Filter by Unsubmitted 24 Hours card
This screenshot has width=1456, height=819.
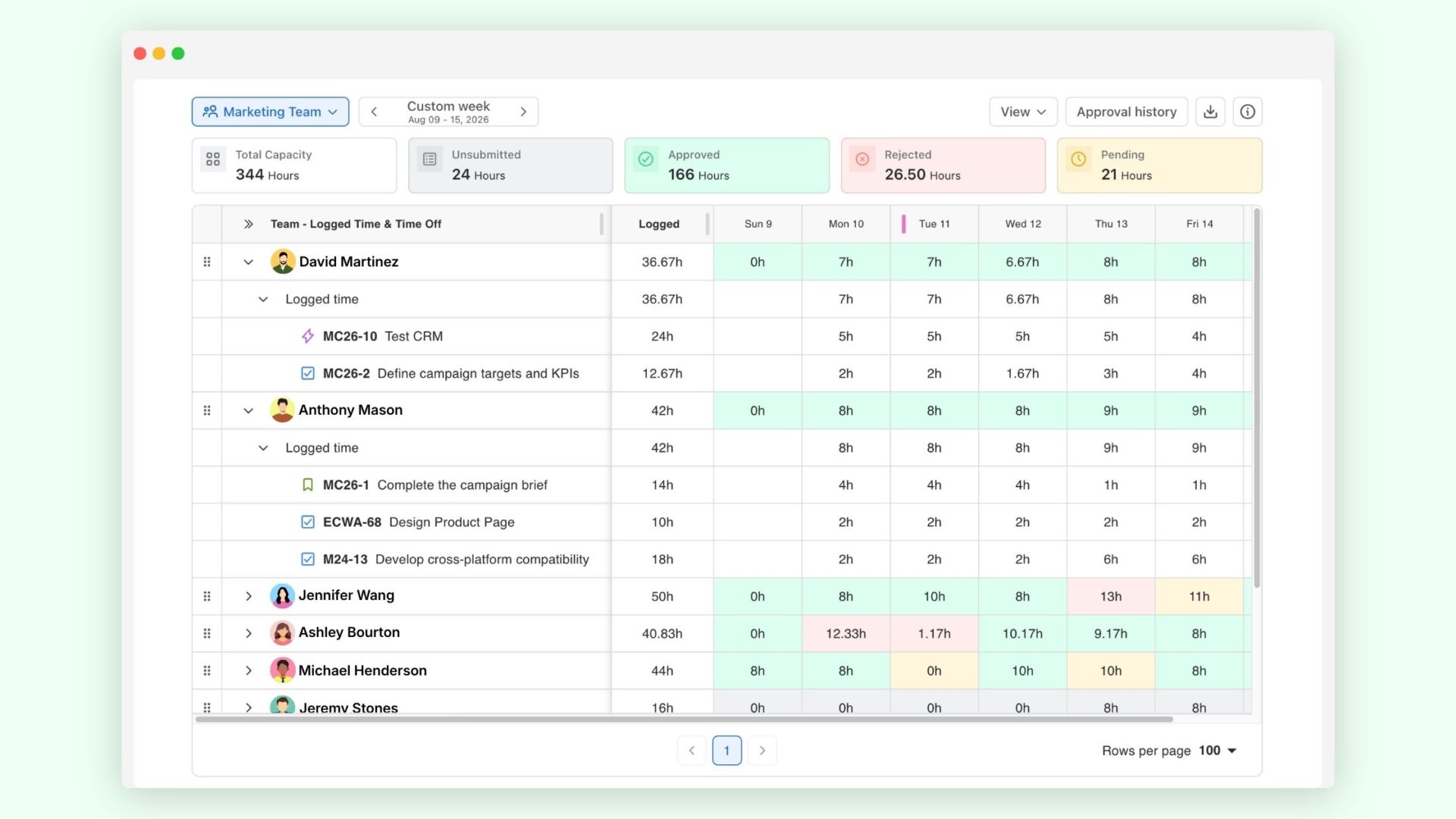pyautogui.click(x=510, y=165)
